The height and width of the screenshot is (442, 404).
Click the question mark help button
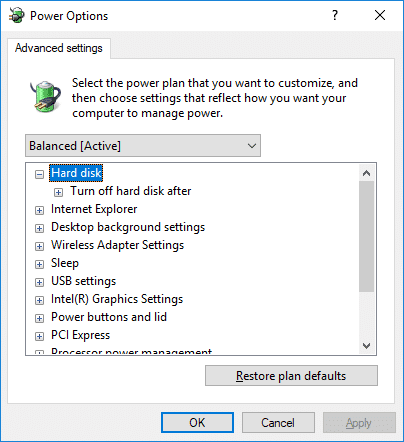coord(335,15)
